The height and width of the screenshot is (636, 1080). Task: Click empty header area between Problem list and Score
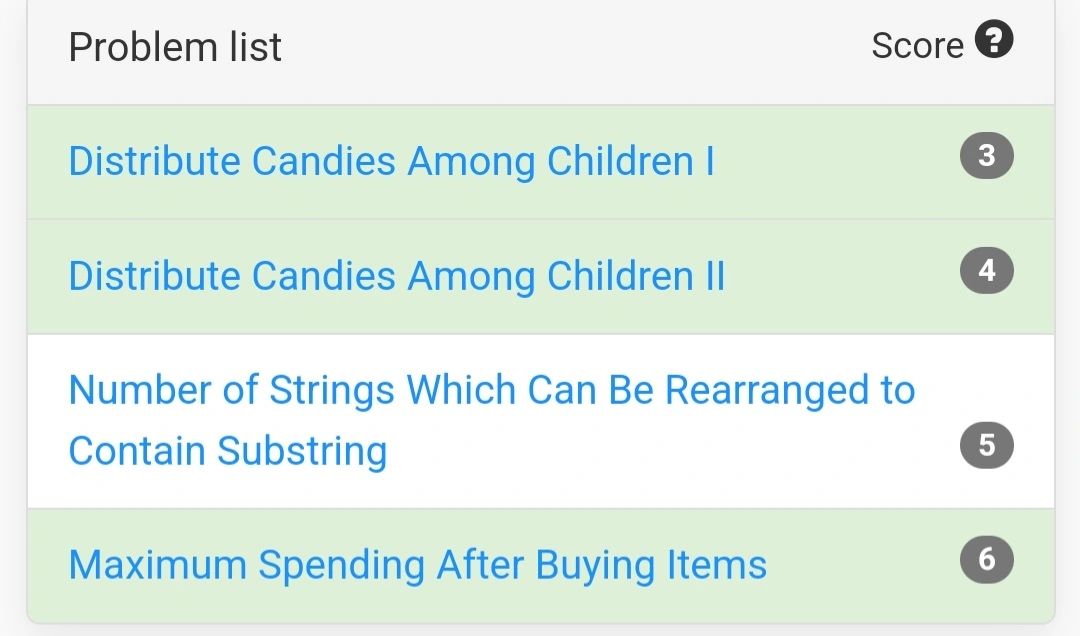pos(575,47)
